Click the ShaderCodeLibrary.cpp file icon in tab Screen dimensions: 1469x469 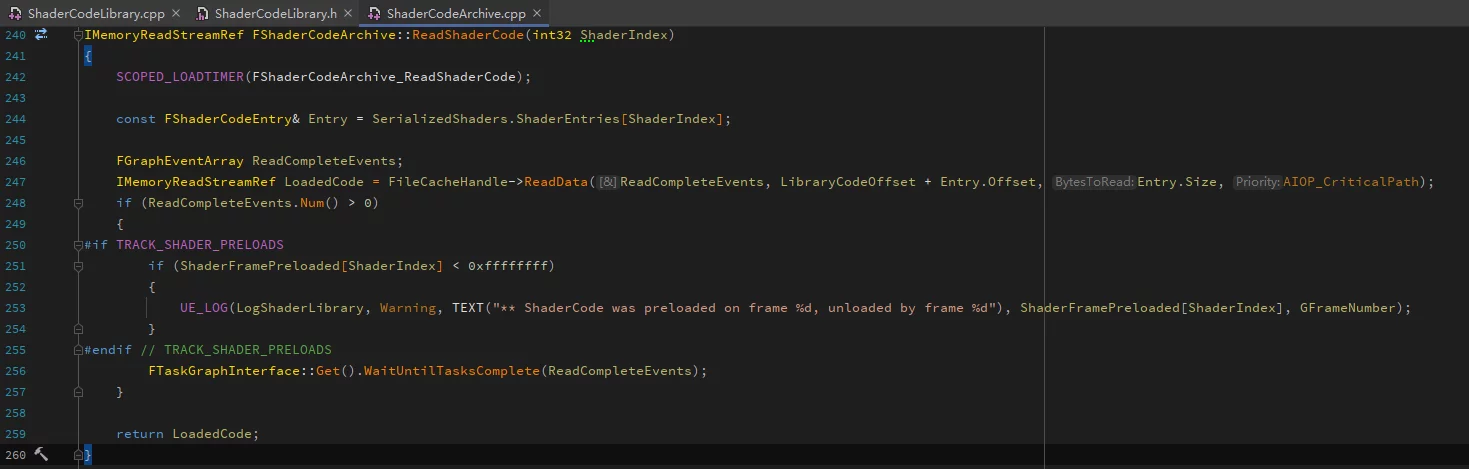(16, 14)
